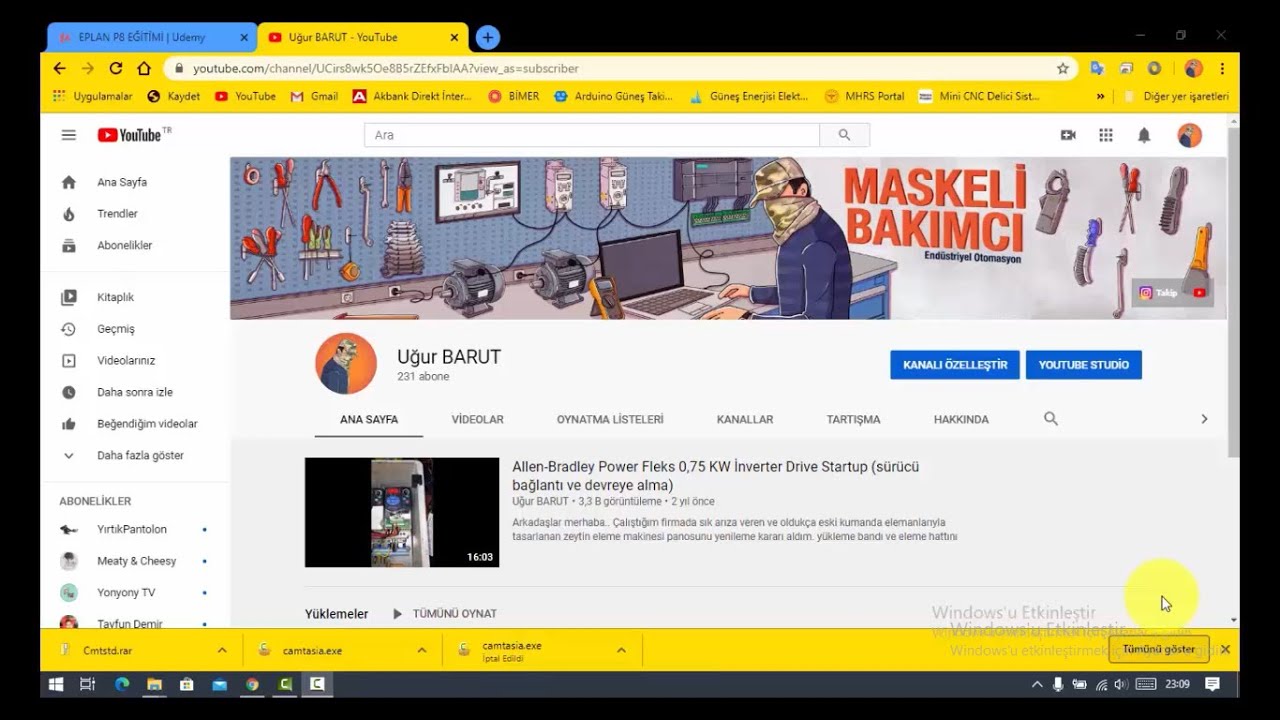Open MHRS Portal bookmark
This screenshot has width=1280, height=720.
pos(864,96)
